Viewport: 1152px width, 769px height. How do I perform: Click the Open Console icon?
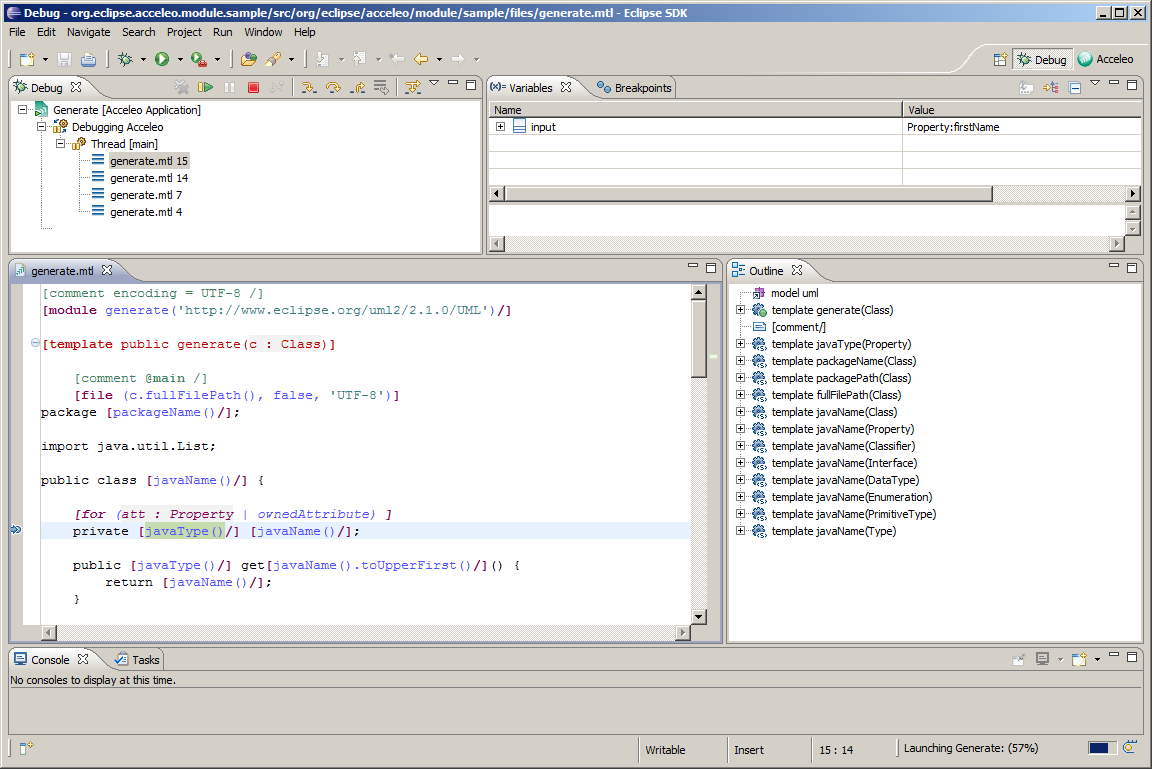[x=1079, y=659]
